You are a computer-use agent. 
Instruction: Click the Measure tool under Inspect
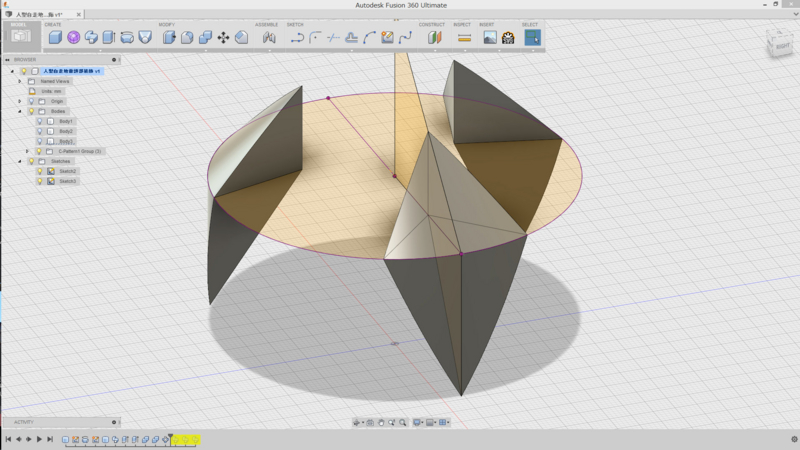[464, 37]
